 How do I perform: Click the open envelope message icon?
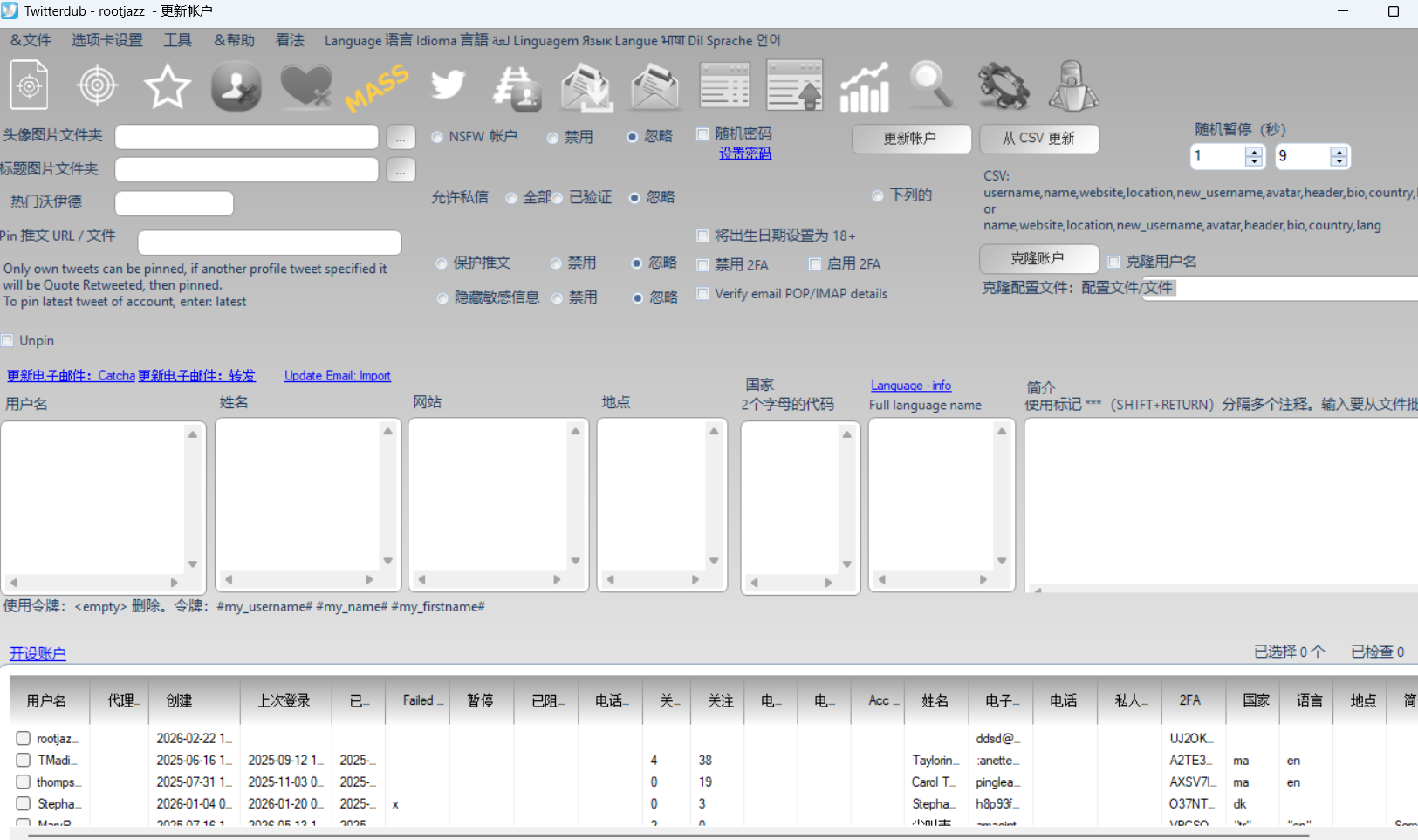point(655,87)
